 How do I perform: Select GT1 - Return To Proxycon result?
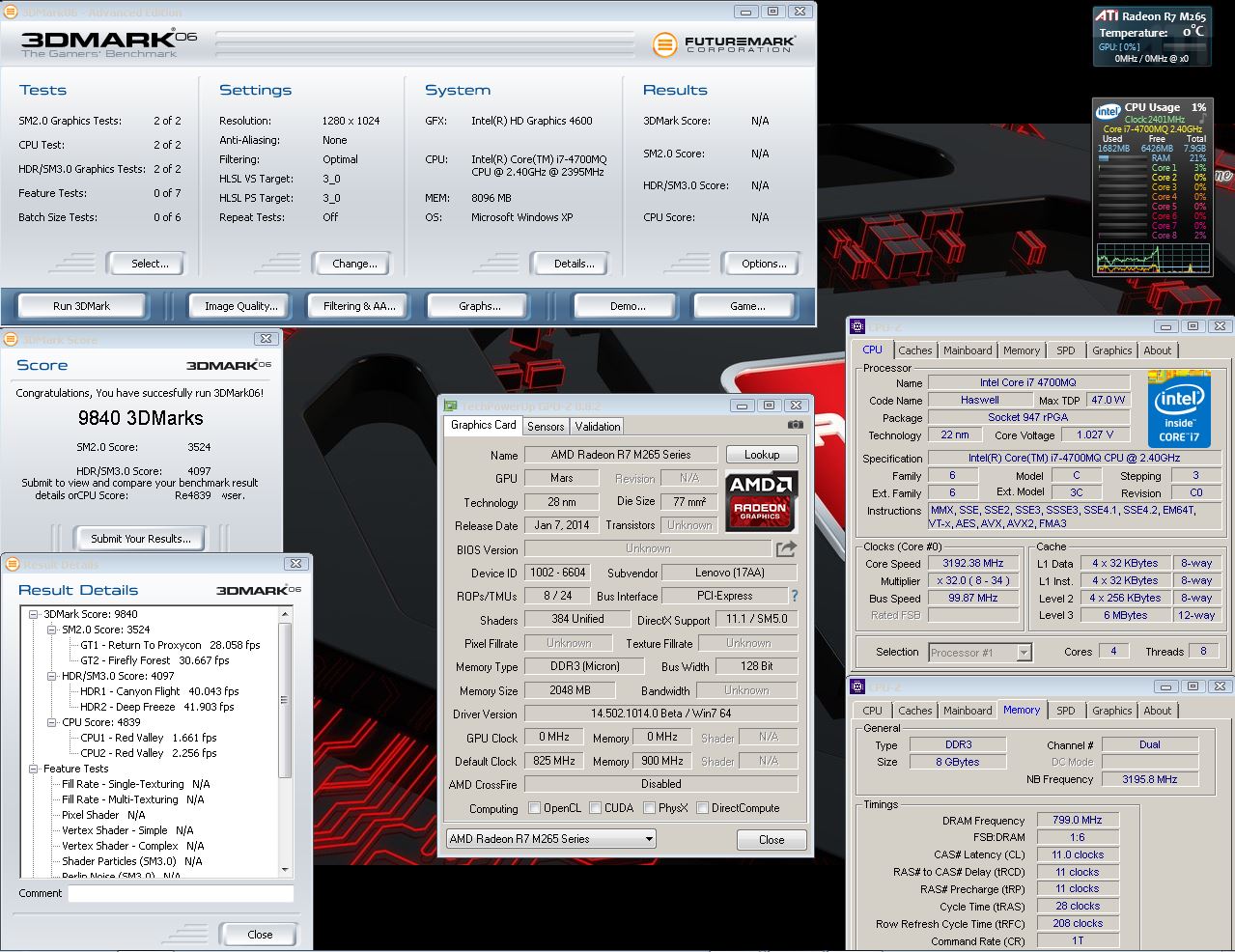(170, 645)
